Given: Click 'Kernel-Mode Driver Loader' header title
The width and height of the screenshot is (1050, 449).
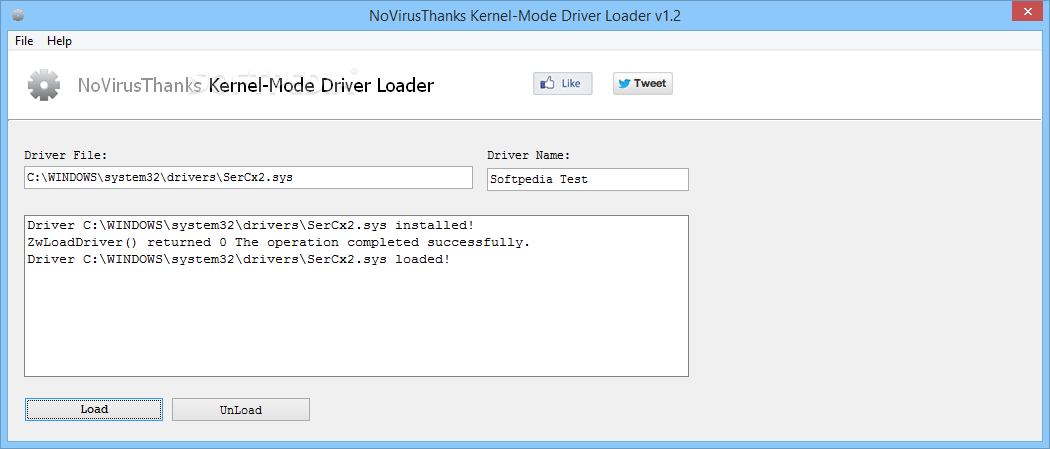Looking at the screenshot, I should [x=321, y=86].
